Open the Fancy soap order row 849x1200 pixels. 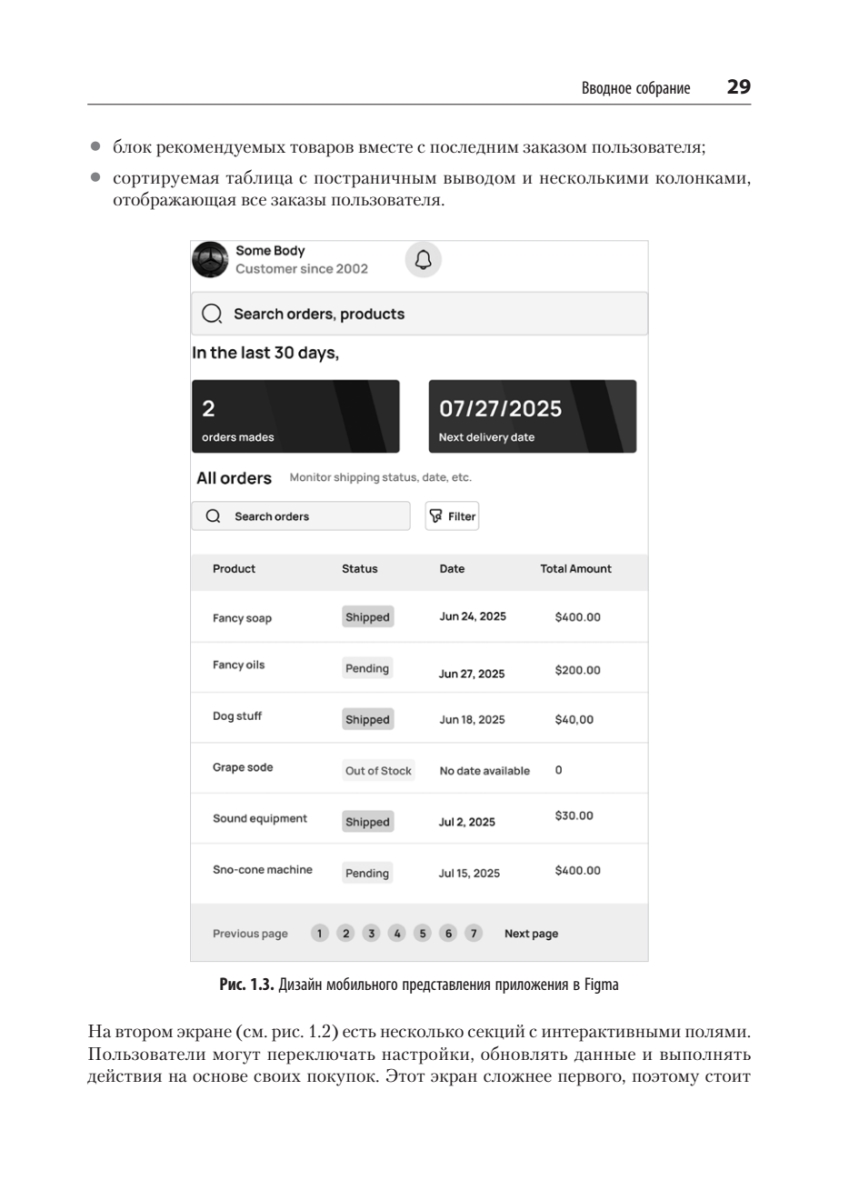[x=242, y=618]
